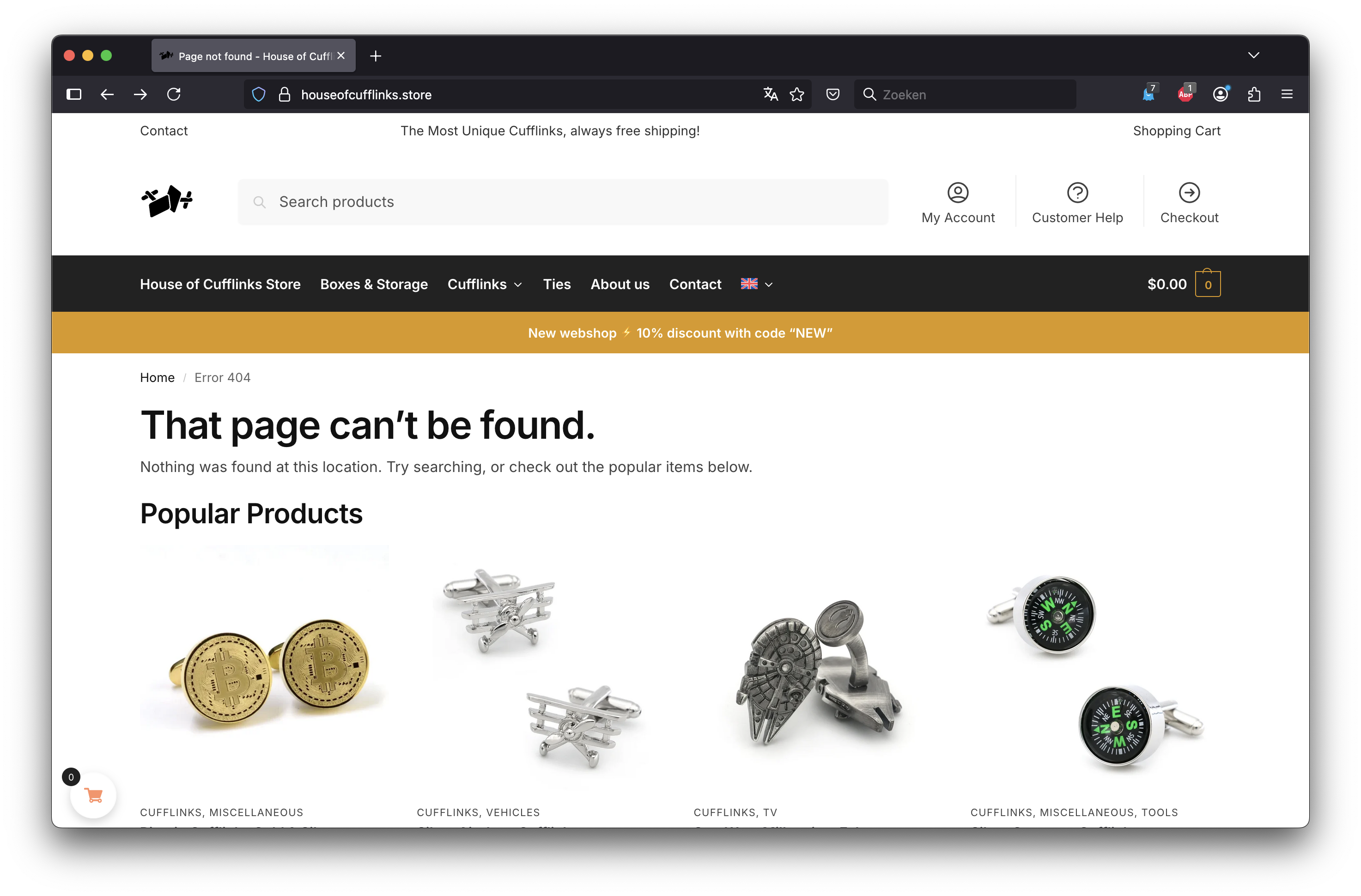Bookmark this page with the star icon
Screen dimensions: 1361x896
796,94
